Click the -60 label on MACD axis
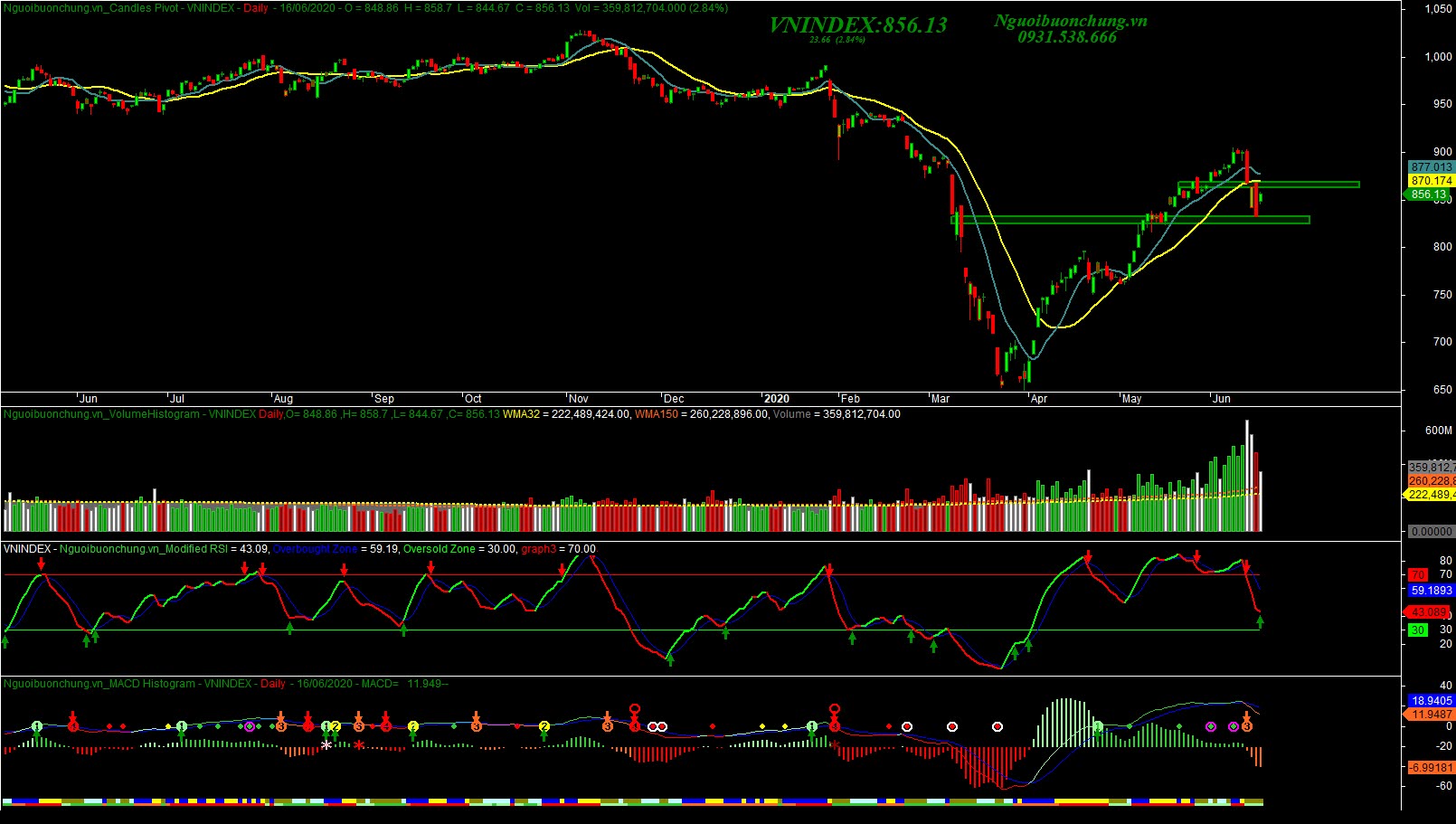Viewport: 1456px width, 824px height. click(1444, 786)
